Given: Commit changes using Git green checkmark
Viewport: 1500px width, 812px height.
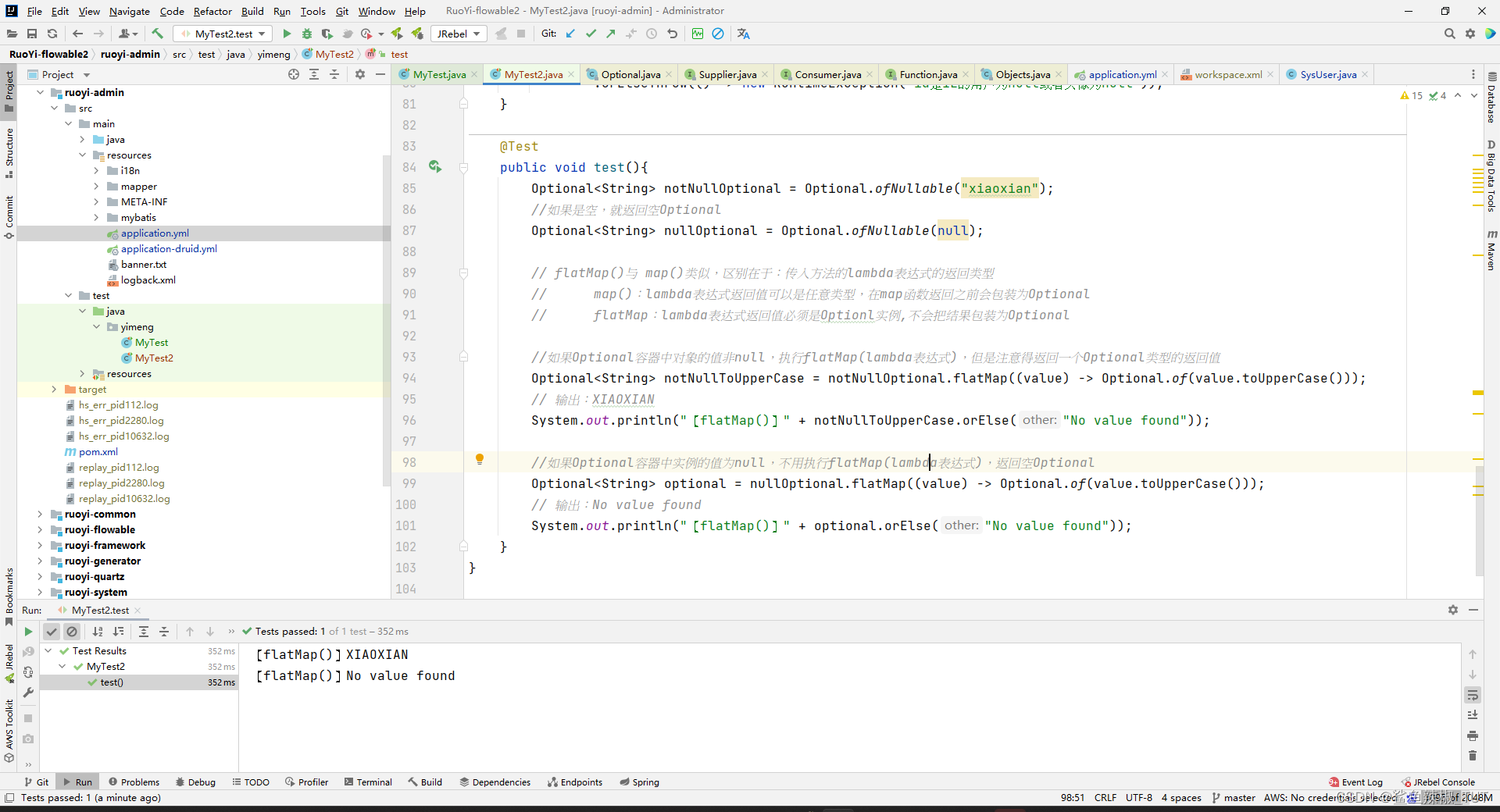Looking at the screenshot, I should (x=591, y=34).
